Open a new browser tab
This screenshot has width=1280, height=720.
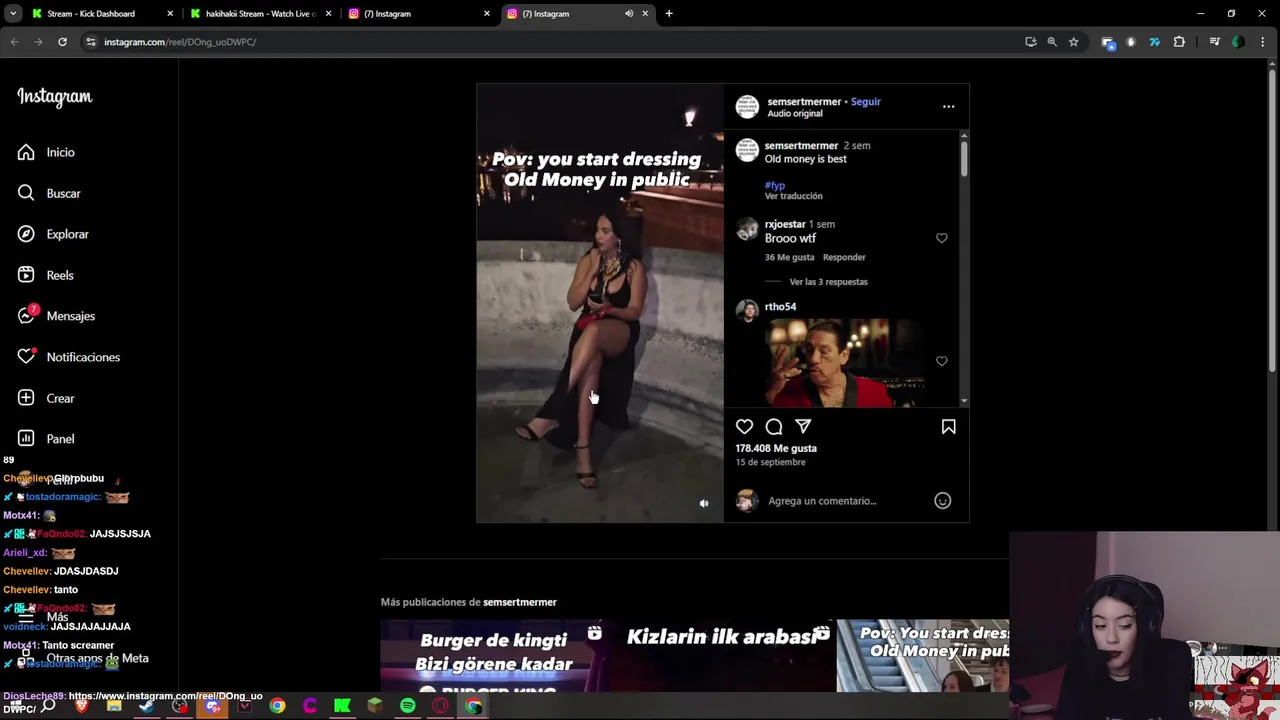point(669,14)
